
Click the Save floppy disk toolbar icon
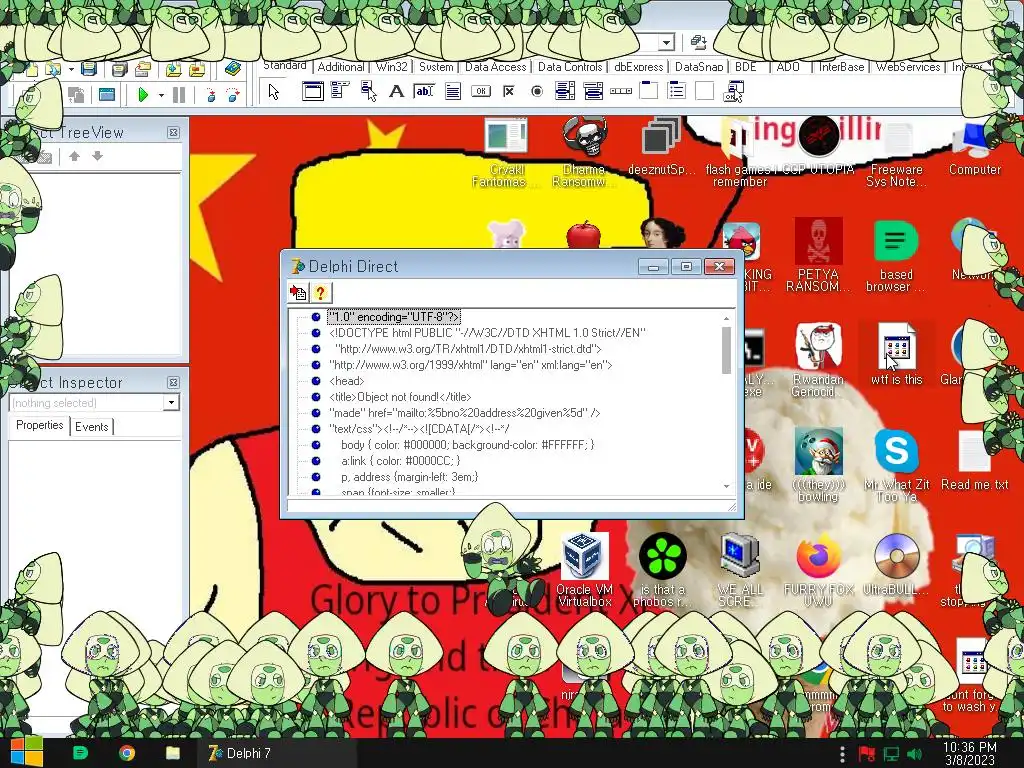coord(89,69)
